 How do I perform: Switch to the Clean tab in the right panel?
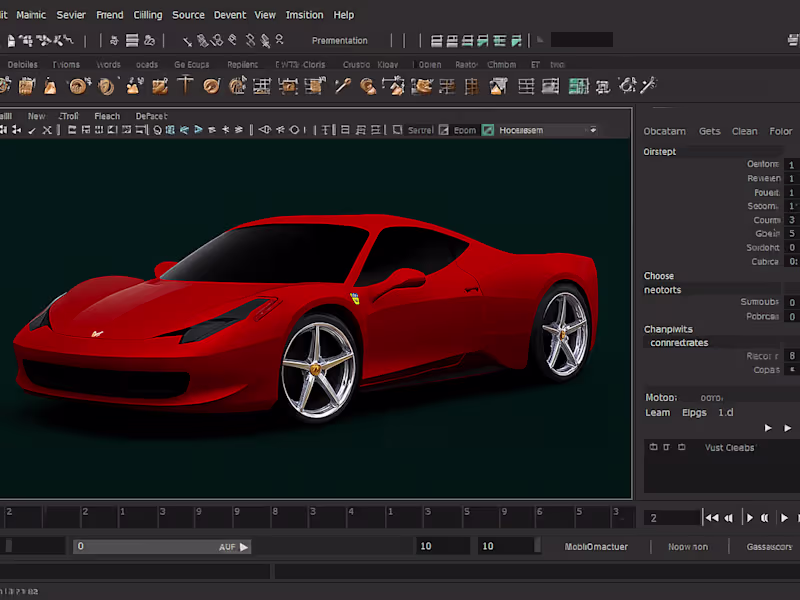tap(745, 130)
